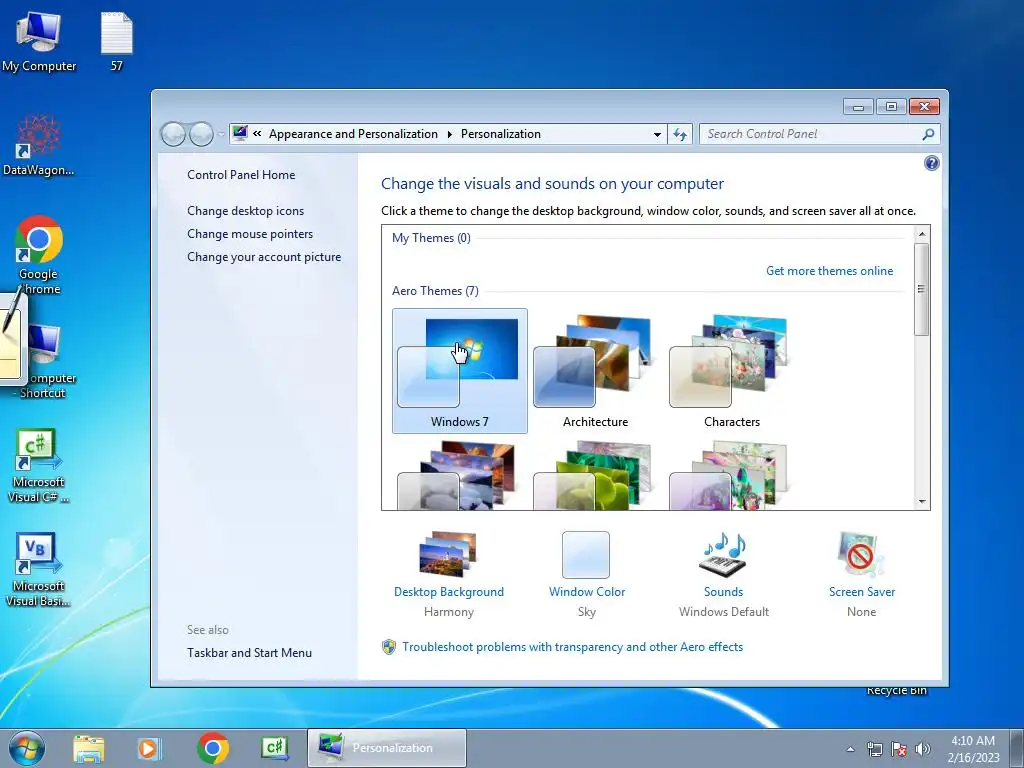Select the DataWagon desktop shortcut
Image resolution: width=1024 pixels, height=768 pixels.
[x=39, y=145]
